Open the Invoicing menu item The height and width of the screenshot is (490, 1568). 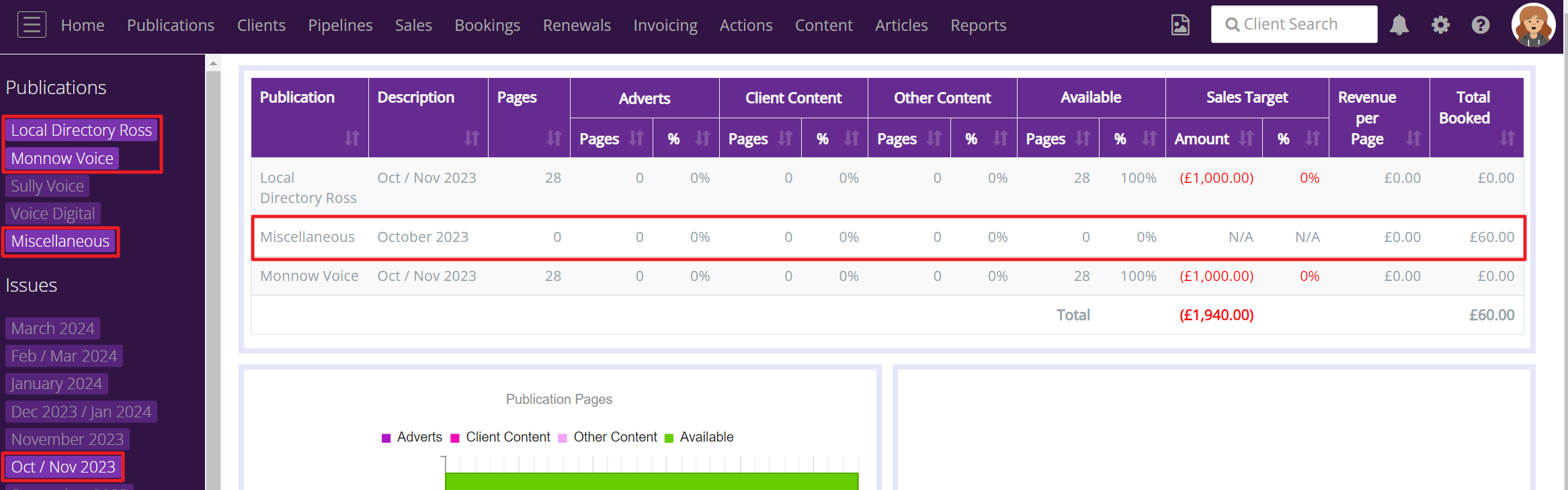[665, 25]
